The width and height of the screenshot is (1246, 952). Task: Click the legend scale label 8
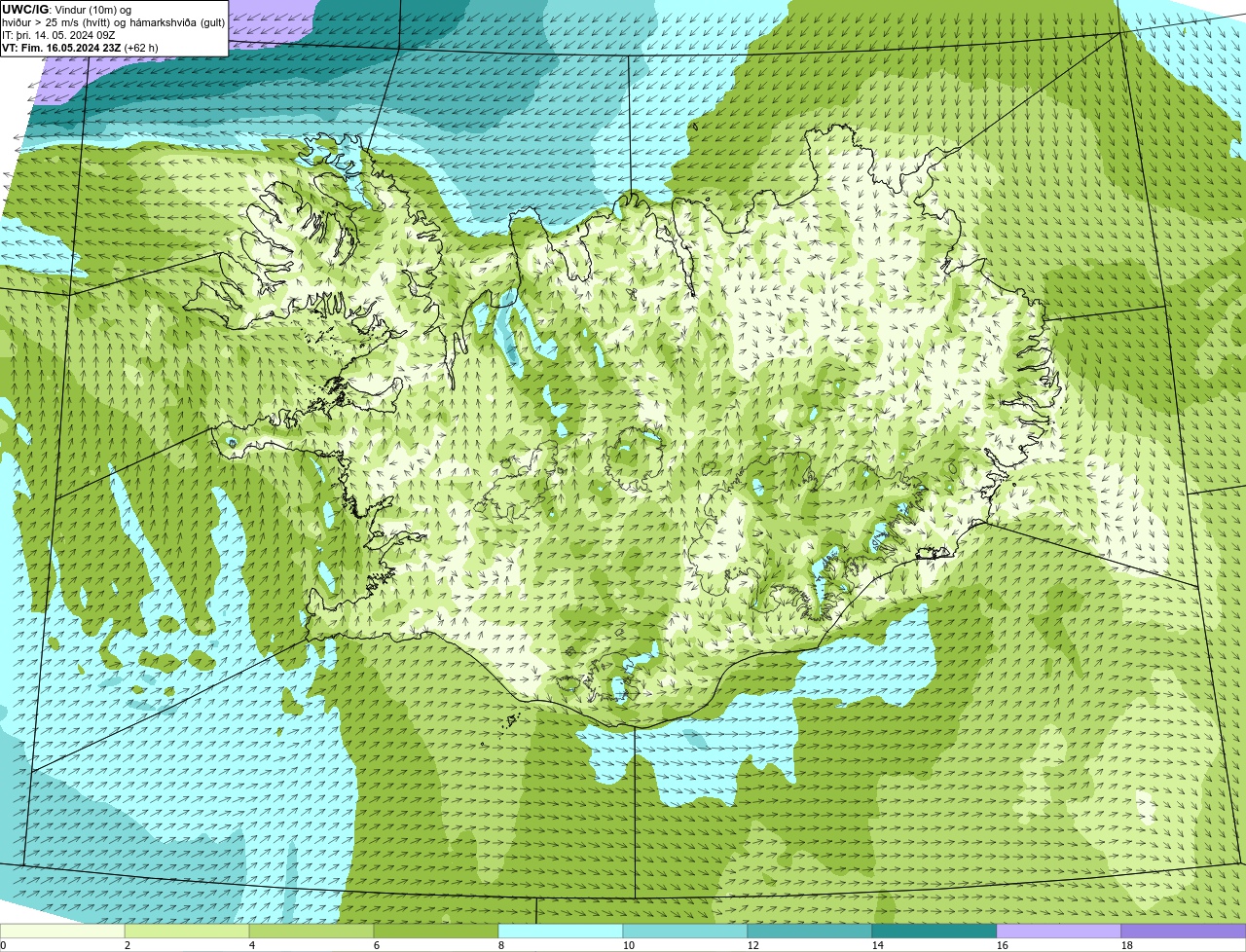(x=501, y=945)
